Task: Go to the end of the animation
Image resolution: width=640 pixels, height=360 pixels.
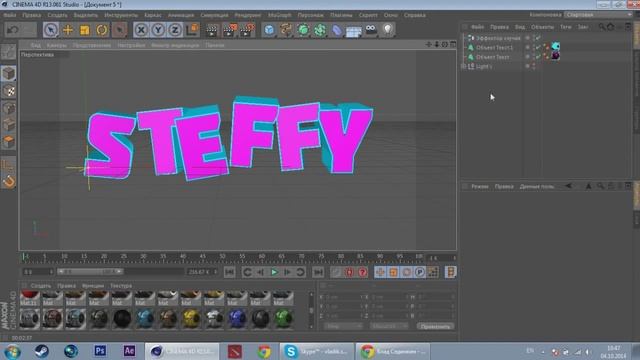Action: [318, 272]
